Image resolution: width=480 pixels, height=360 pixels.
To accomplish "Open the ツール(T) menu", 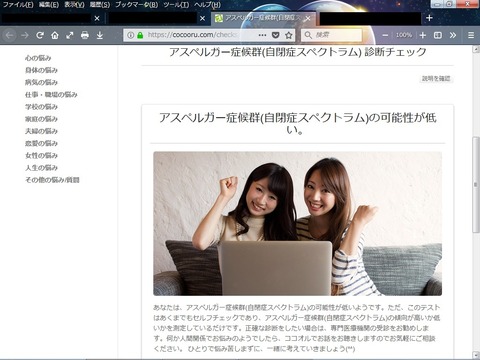I will click(176, 5).
